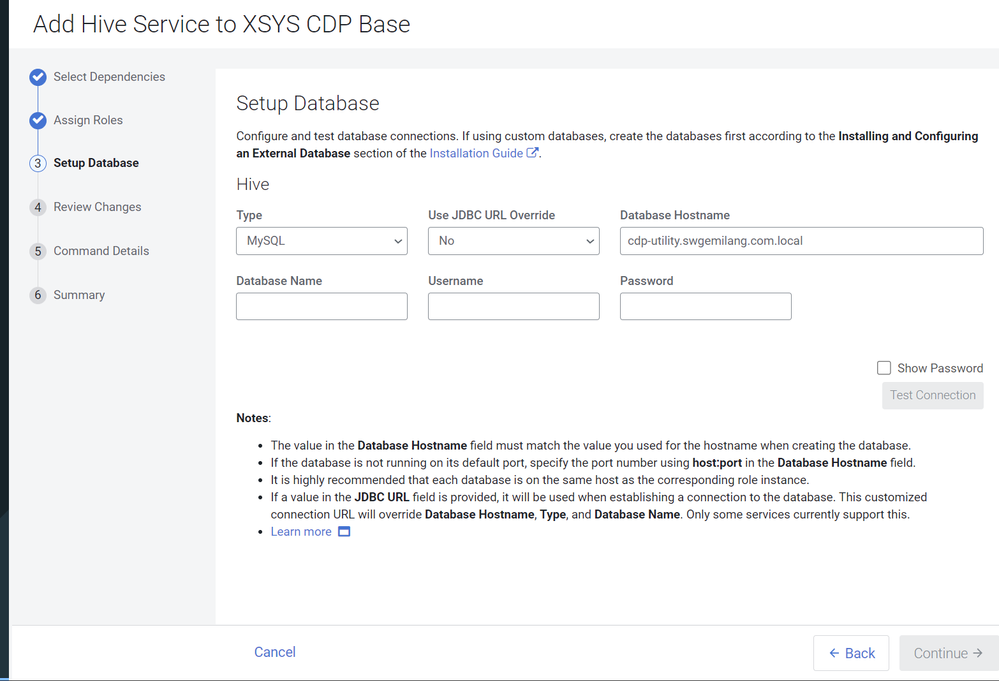Click the Assign Roles completed checkmark icon
Viewport: 999px width, 681px height.
tap(38, 120)
